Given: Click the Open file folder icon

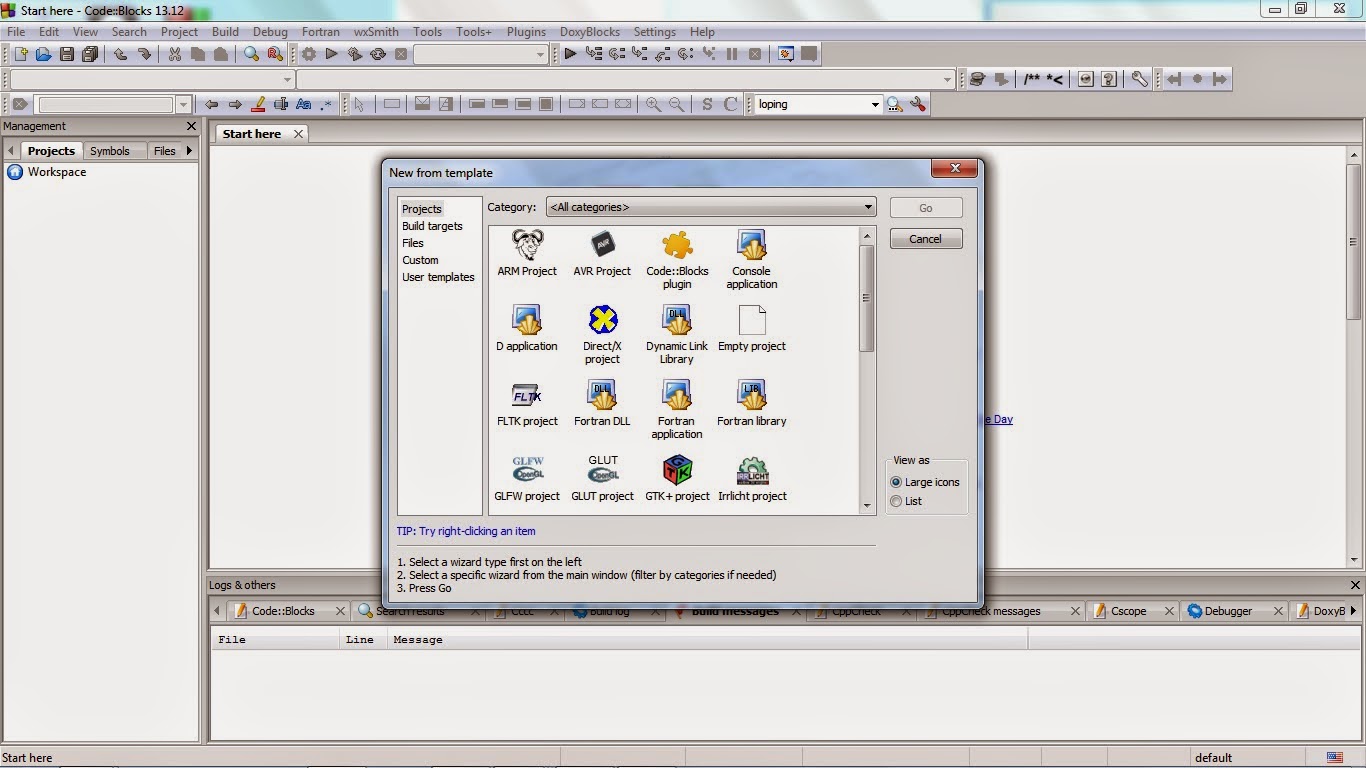Looking at the screenshot, I should coord(43,54).
